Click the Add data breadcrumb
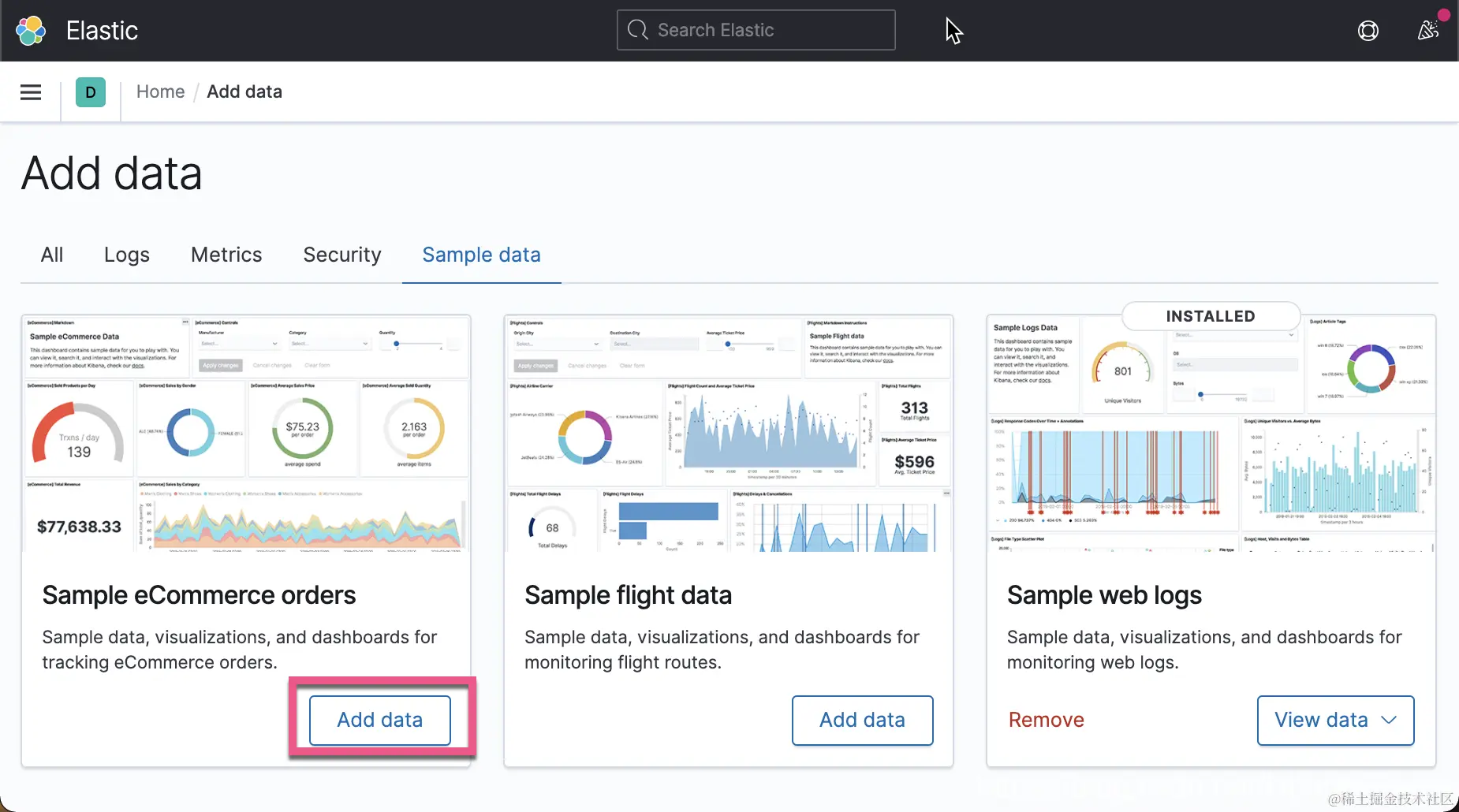The width and height of the screenshot is (1459, 812). pyautogui.click(x=244, y=91)
